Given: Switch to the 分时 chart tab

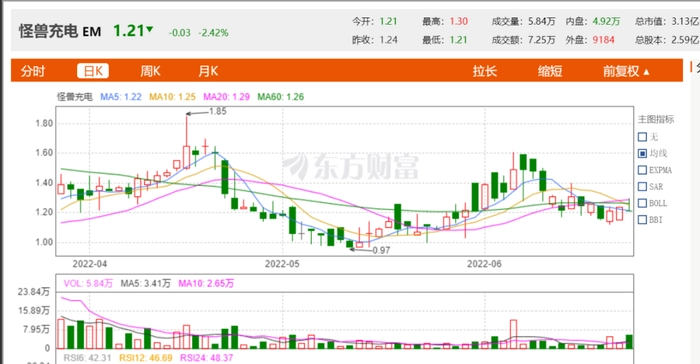Looking at the screenshot, I should click(x=33, y=71).
